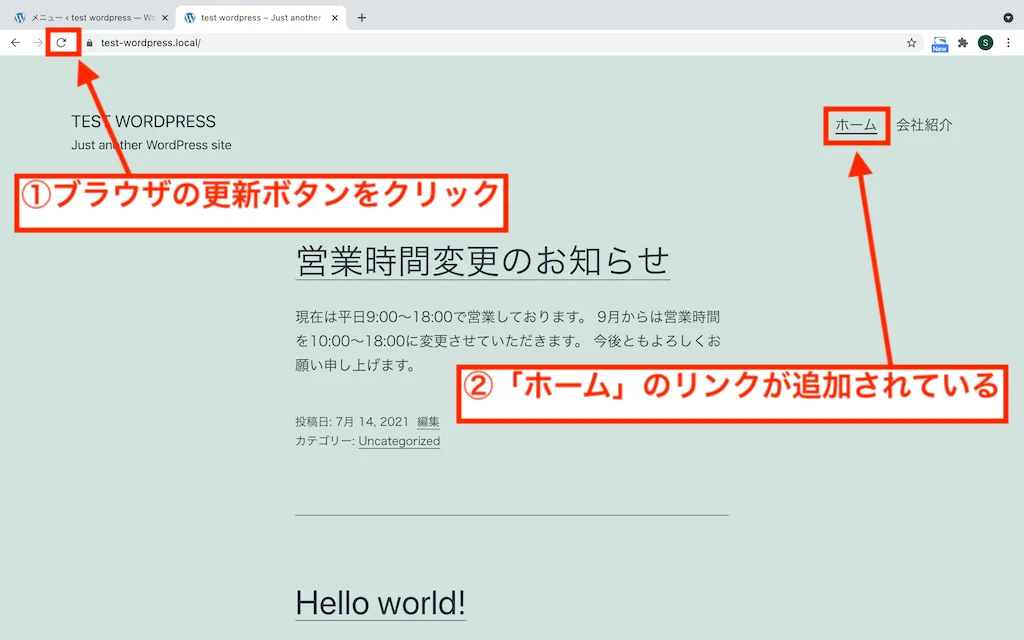Image resolution: width=1024 pixels, height=640 pixels.
Task: Open the Hello world! post
Action: click(380, 603)
